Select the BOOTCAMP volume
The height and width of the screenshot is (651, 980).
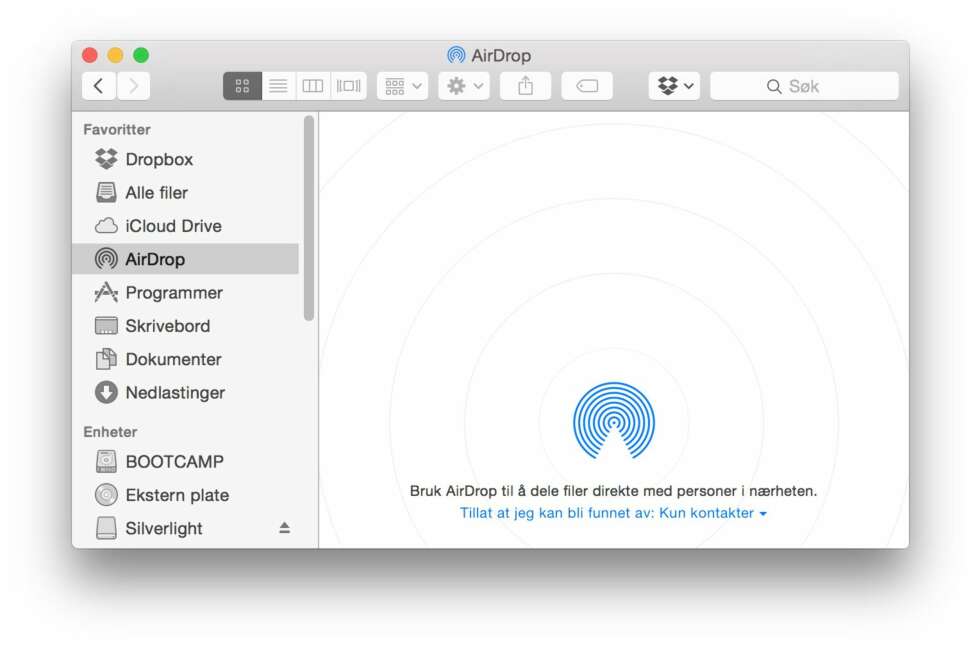186,462
